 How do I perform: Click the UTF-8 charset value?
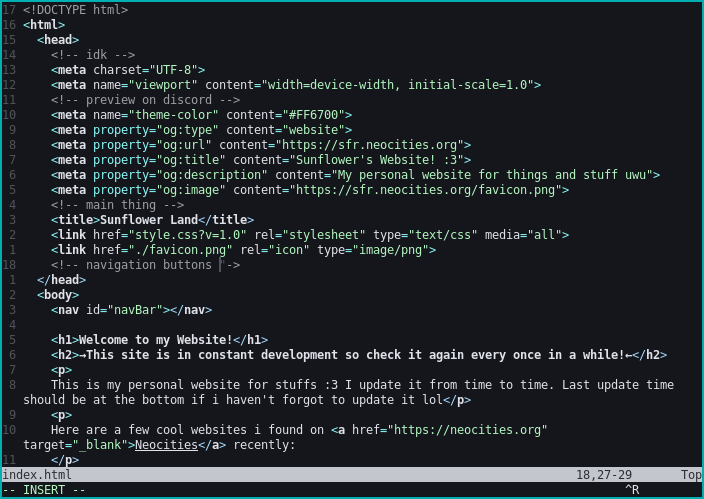point(177,70)
